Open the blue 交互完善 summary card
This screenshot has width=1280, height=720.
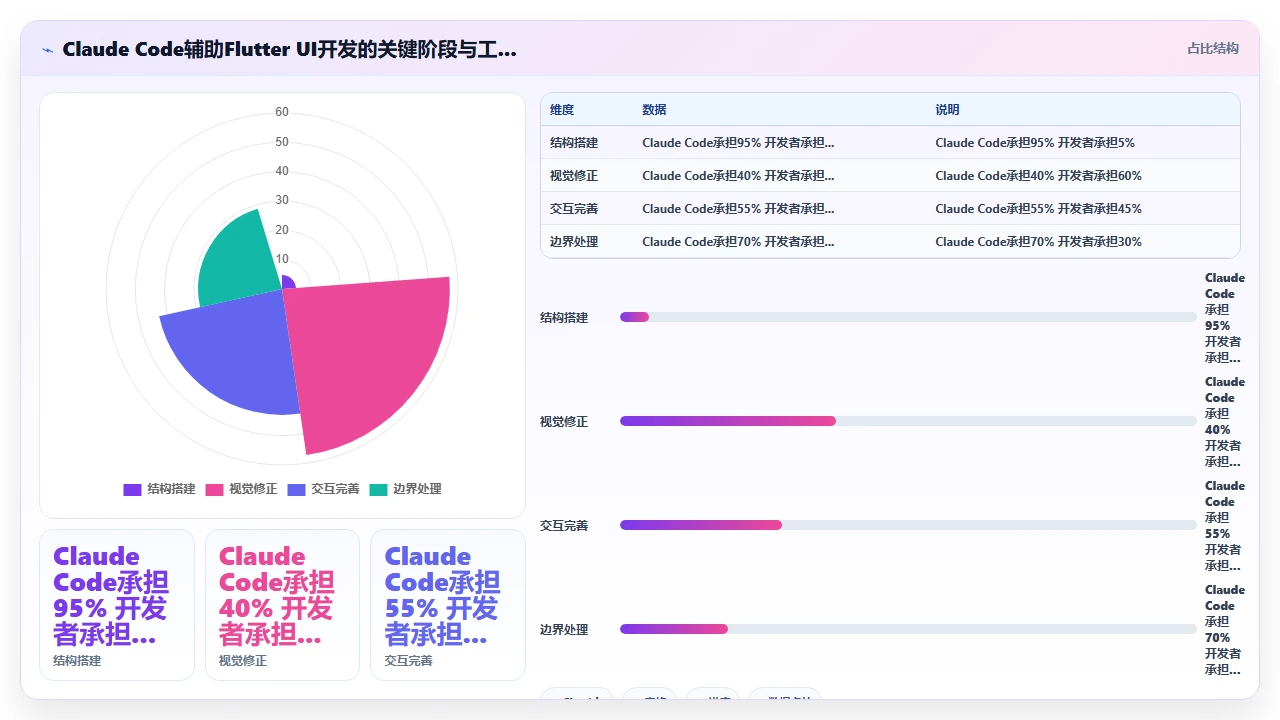(x=448, y=605)
